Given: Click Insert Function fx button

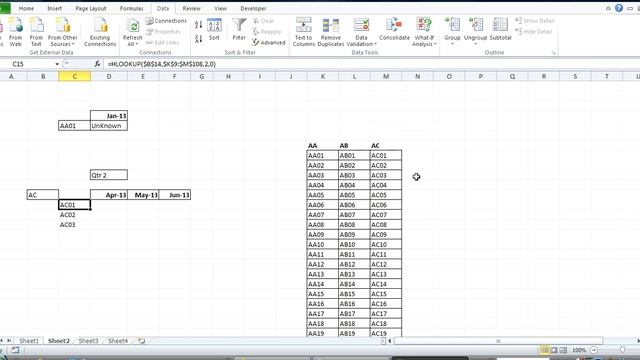Looking at the screenshot, I should point(97,64).
